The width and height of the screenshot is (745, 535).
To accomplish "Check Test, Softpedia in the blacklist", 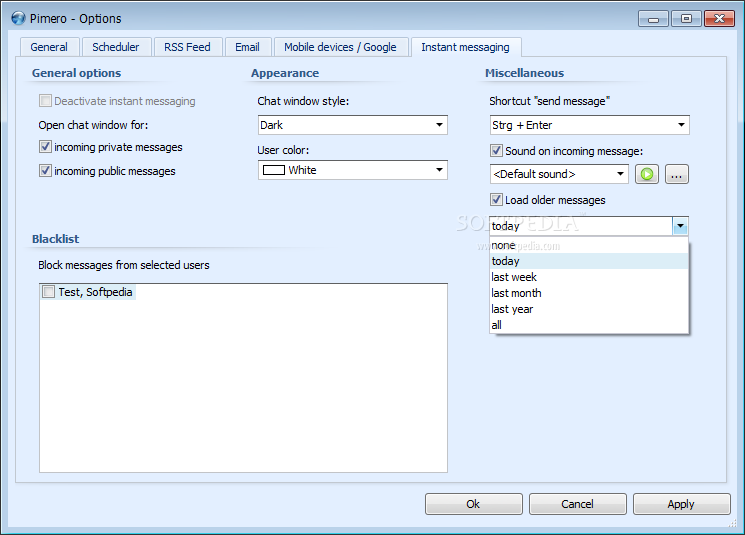I will coord(48,291).
